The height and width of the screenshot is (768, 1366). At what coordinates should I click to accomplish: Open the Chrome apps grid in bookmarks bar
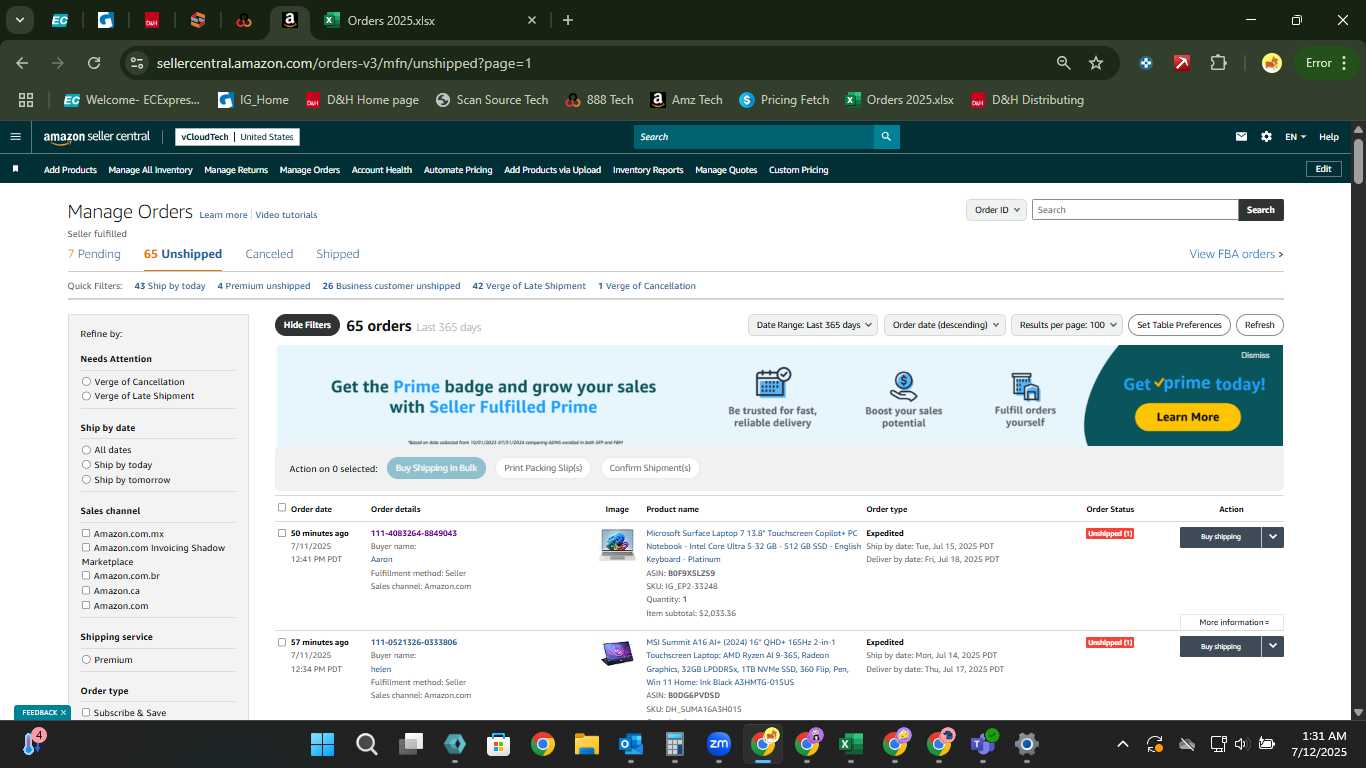pos(26,100)
